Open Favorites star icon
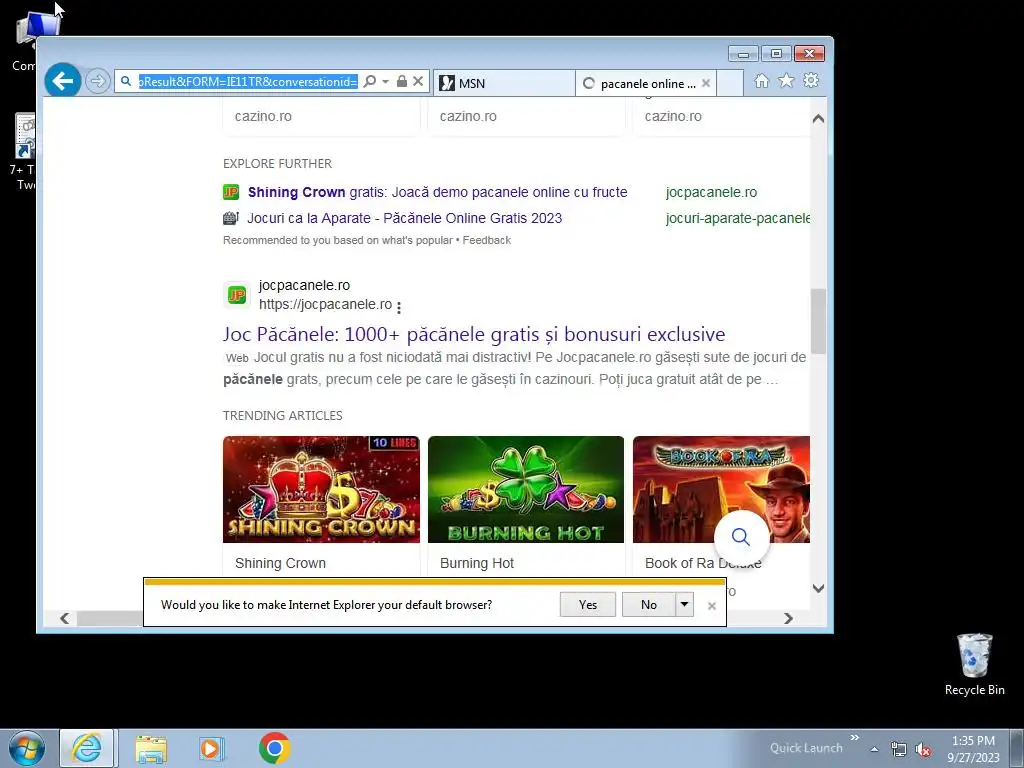 point(786,80)
